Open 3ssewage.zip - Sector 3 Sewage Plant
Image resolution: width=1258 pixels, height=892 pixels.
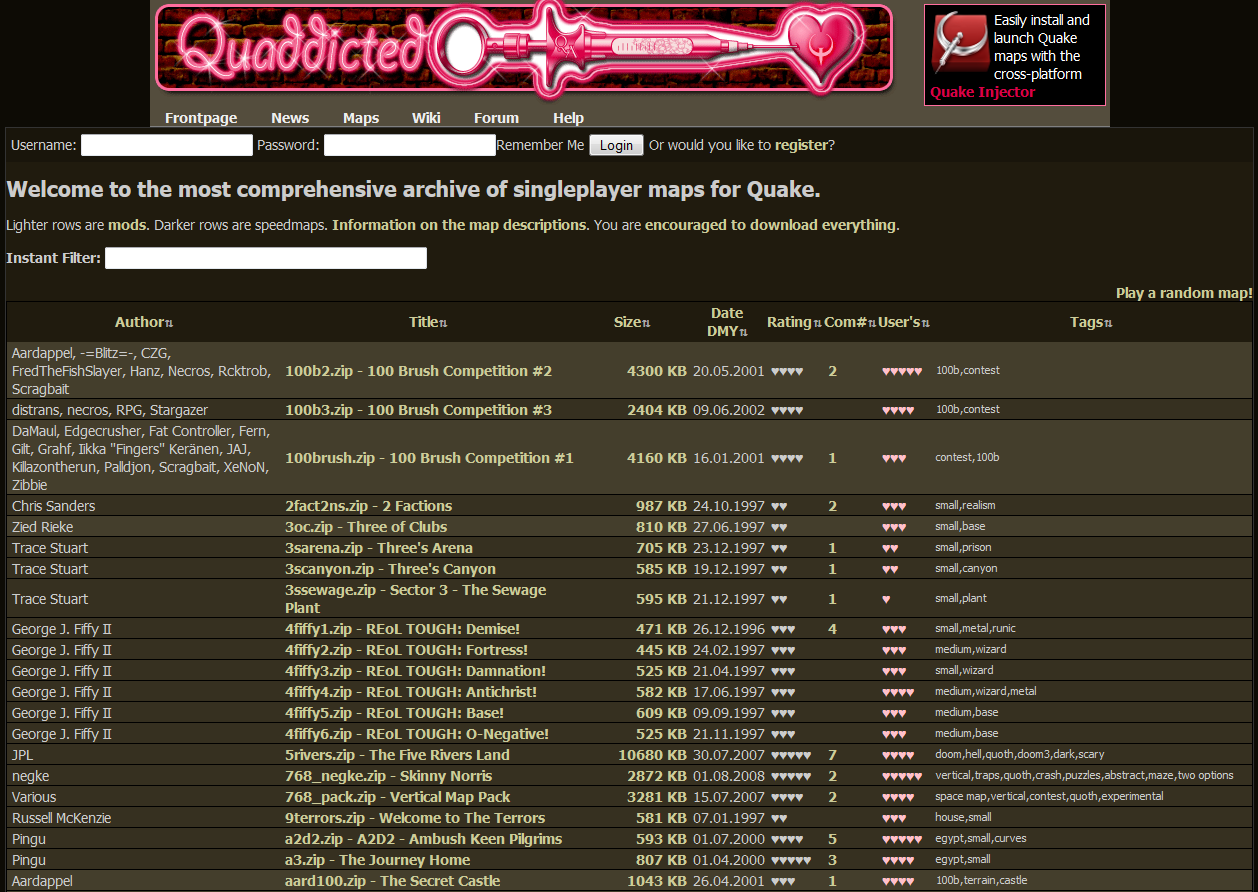coord(415,599)
